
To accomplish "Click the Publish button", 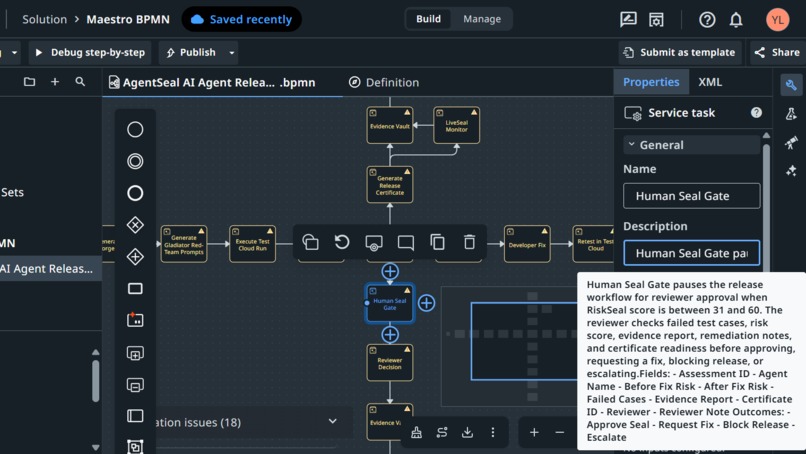I will (x=191, y=52).
